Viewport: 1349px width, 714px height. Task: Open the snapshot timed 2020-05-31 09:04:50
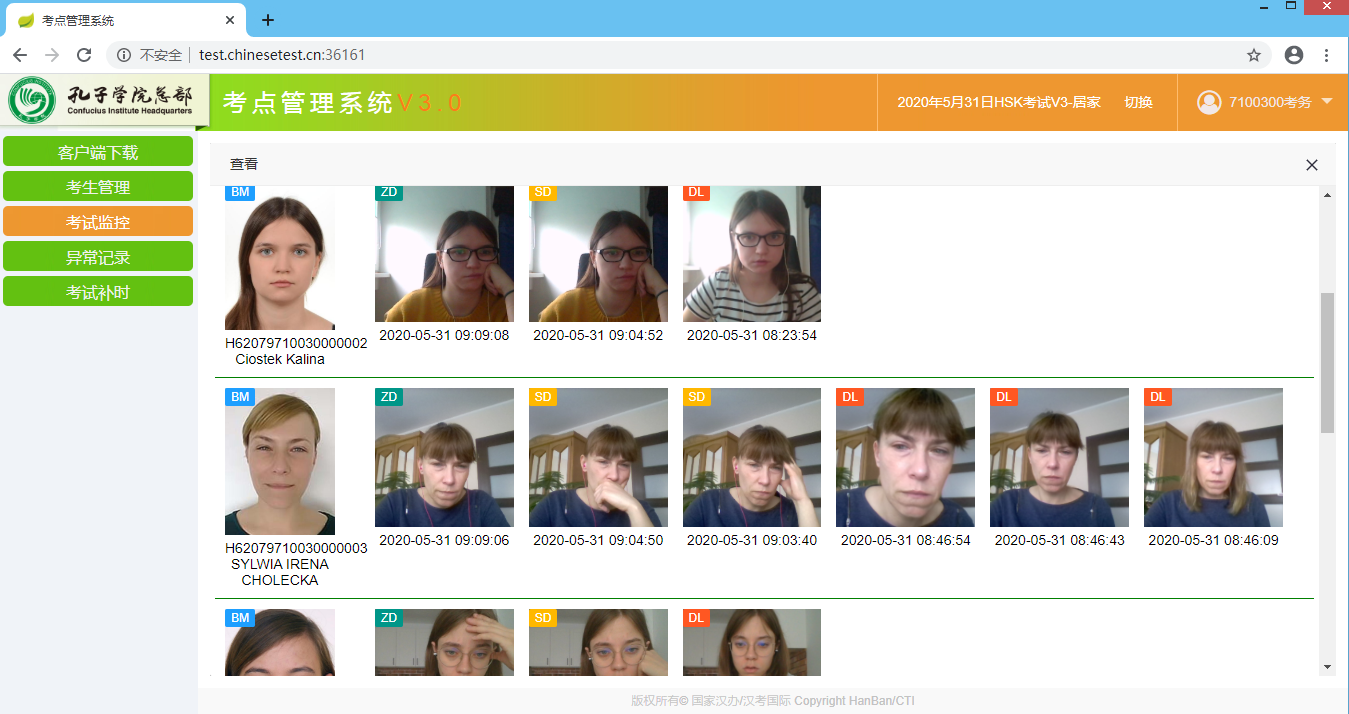coord(598,458)
